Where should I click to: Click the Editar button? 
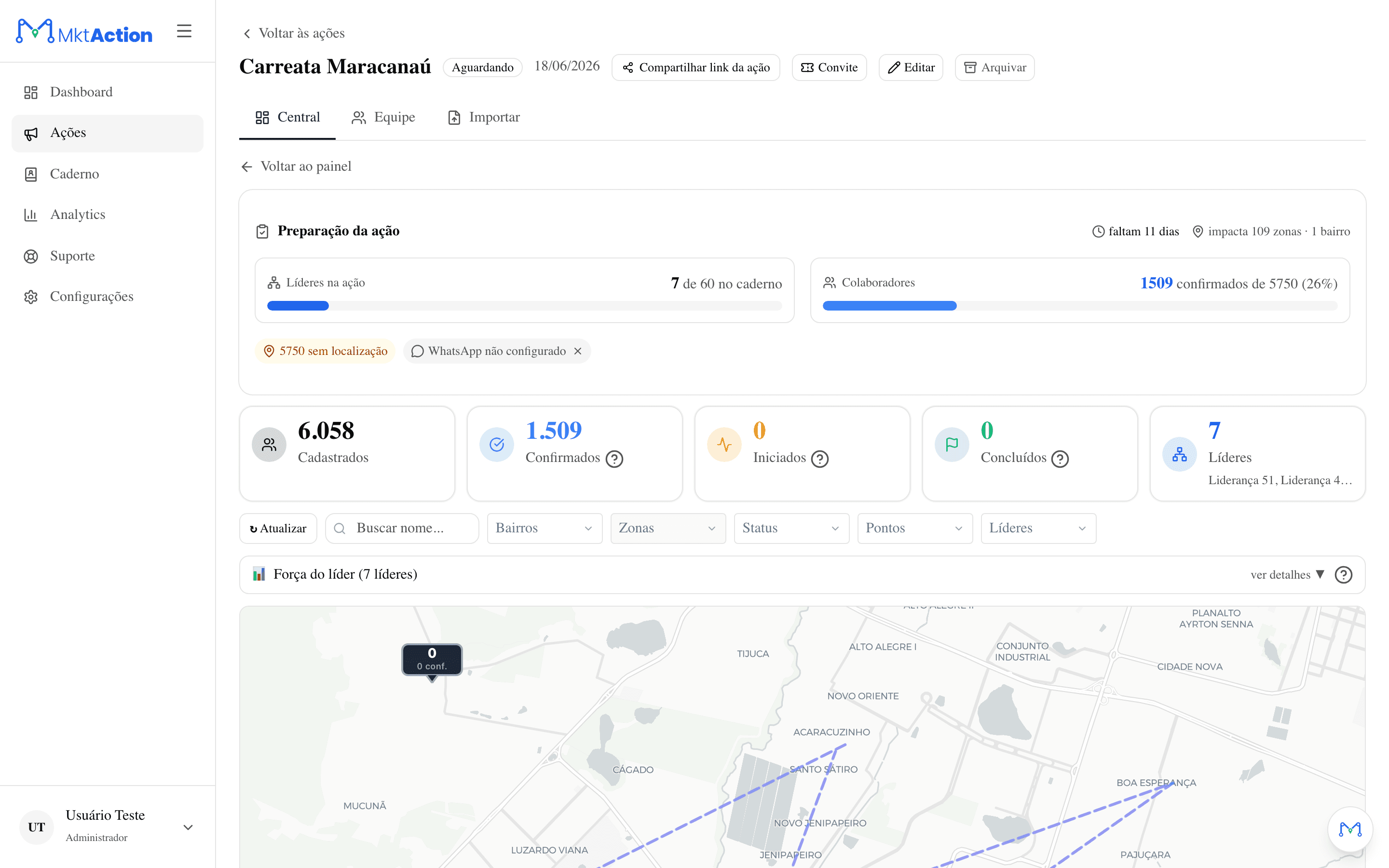pyautogui.click(x=911, y=68)
